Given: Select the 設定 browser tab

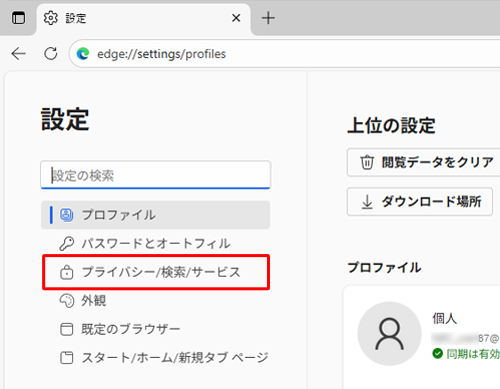Looking at the screenshot, I should pos(144,18).
